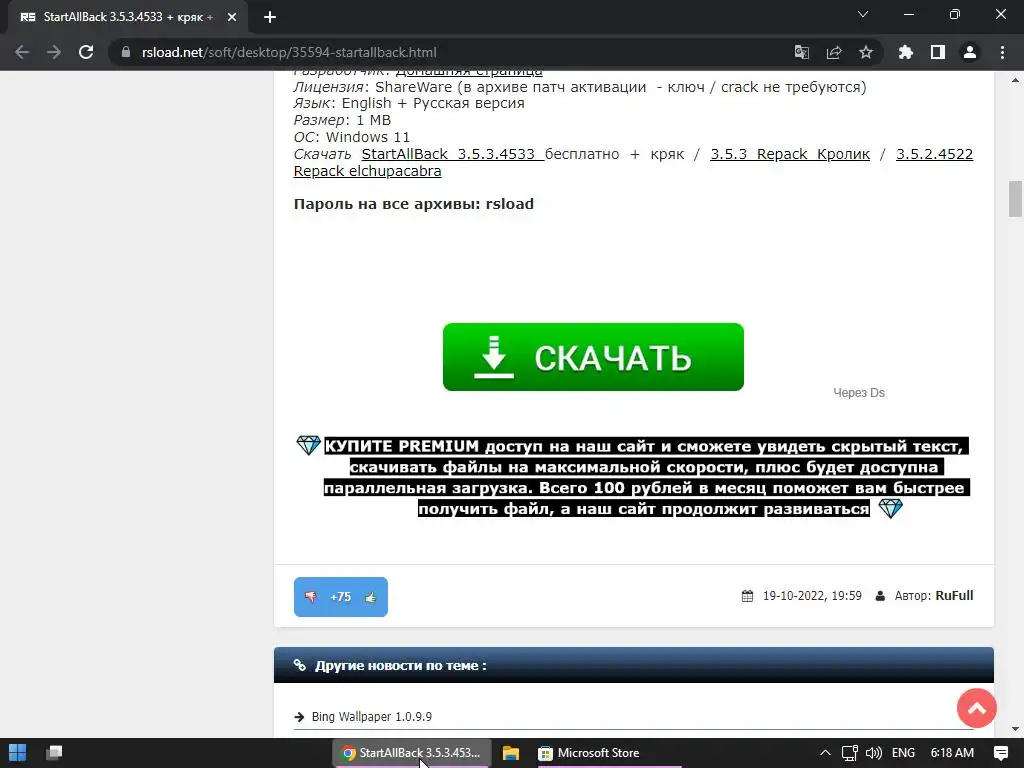Open Chrome three-dot menu
1024x768 pixels.
click(x=1002, y=52)
